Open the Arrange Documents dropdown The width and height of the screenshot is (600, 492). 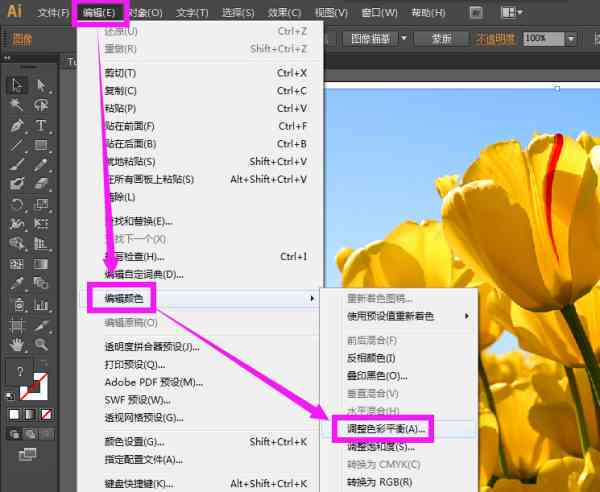coord(512,13)
